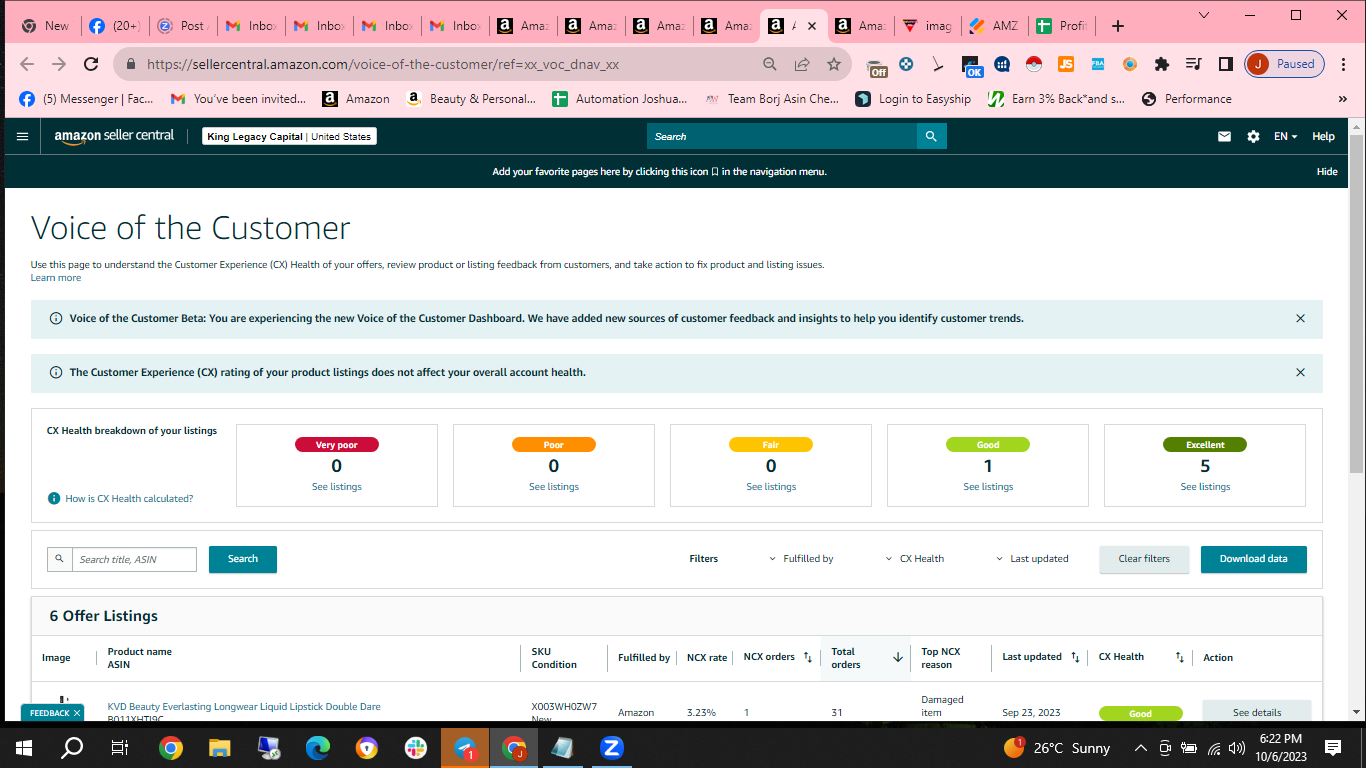Screen dimensions: 1366x768
Task: Click the Amazon Seller Central logo
Action: point(114,136)
